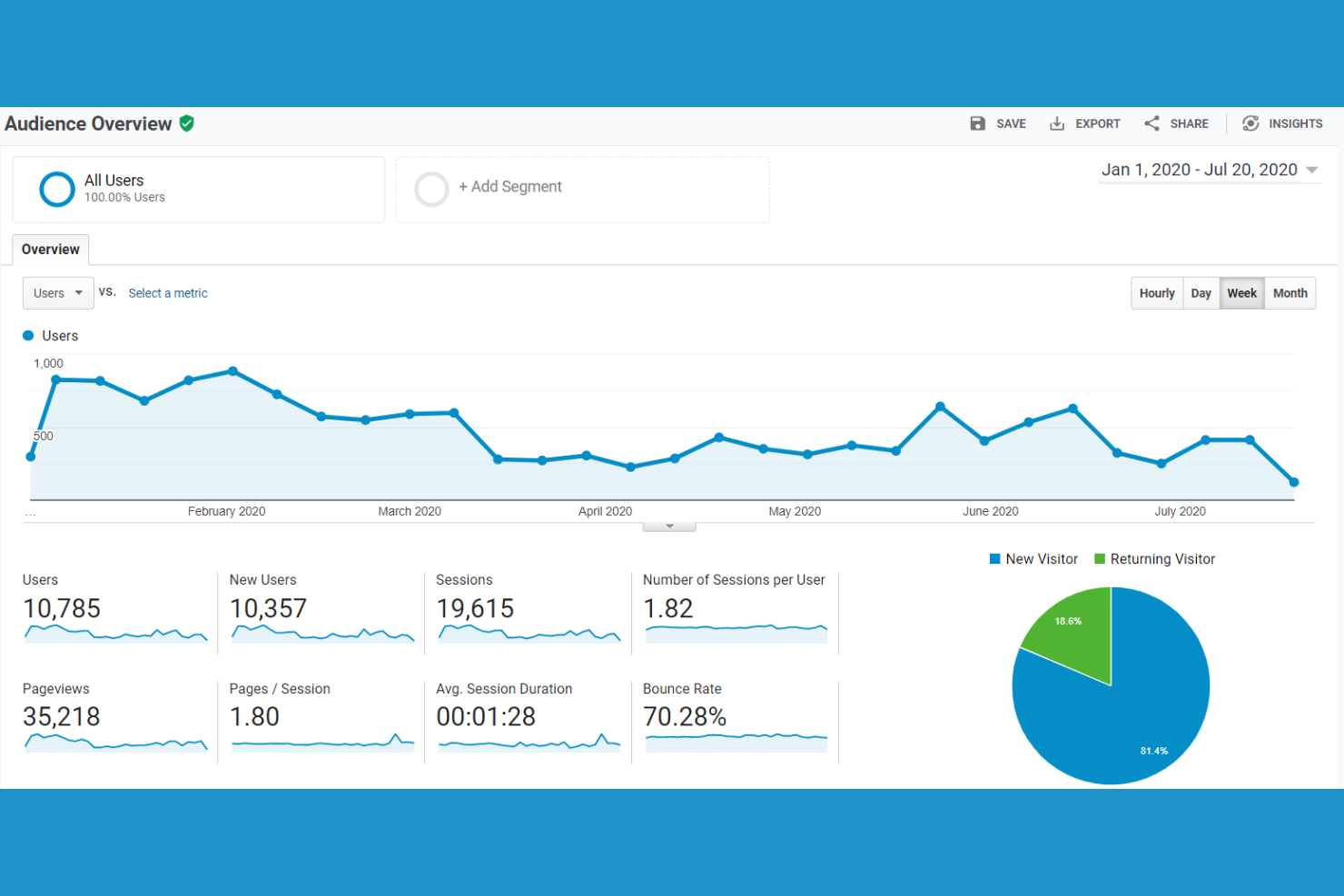1344x896 pixels.
Task: Click the June 2020 peak on the Users chart
Action: click(x=941, y=407)
